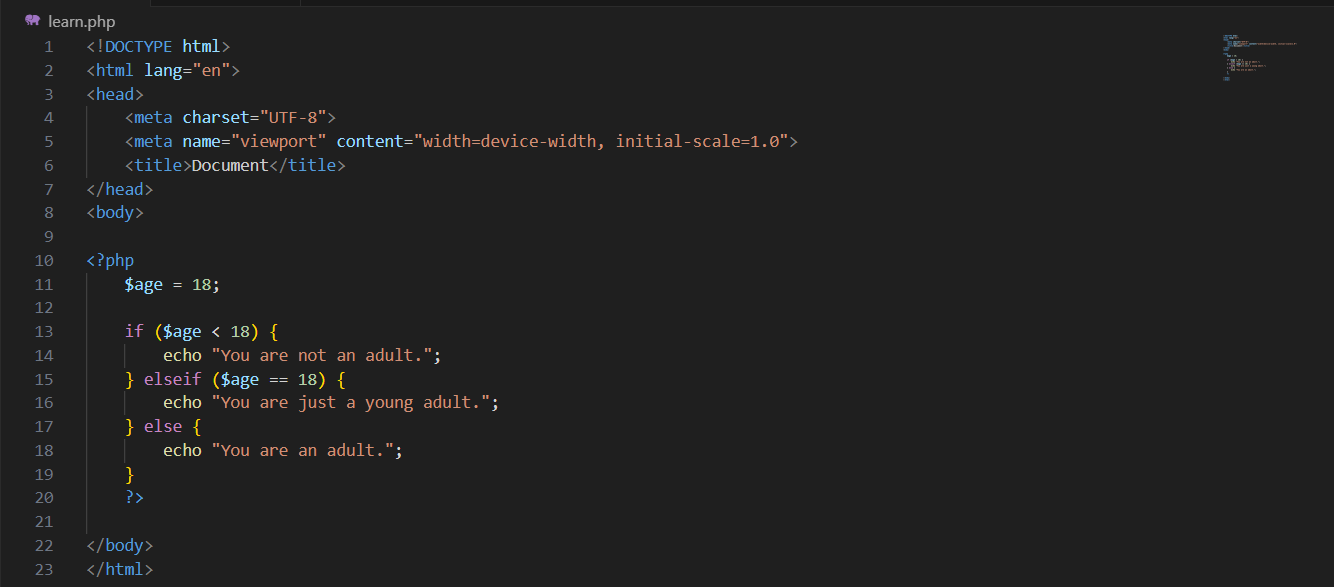
Task: Select line number 13 in the gutter
Action: 43,332
